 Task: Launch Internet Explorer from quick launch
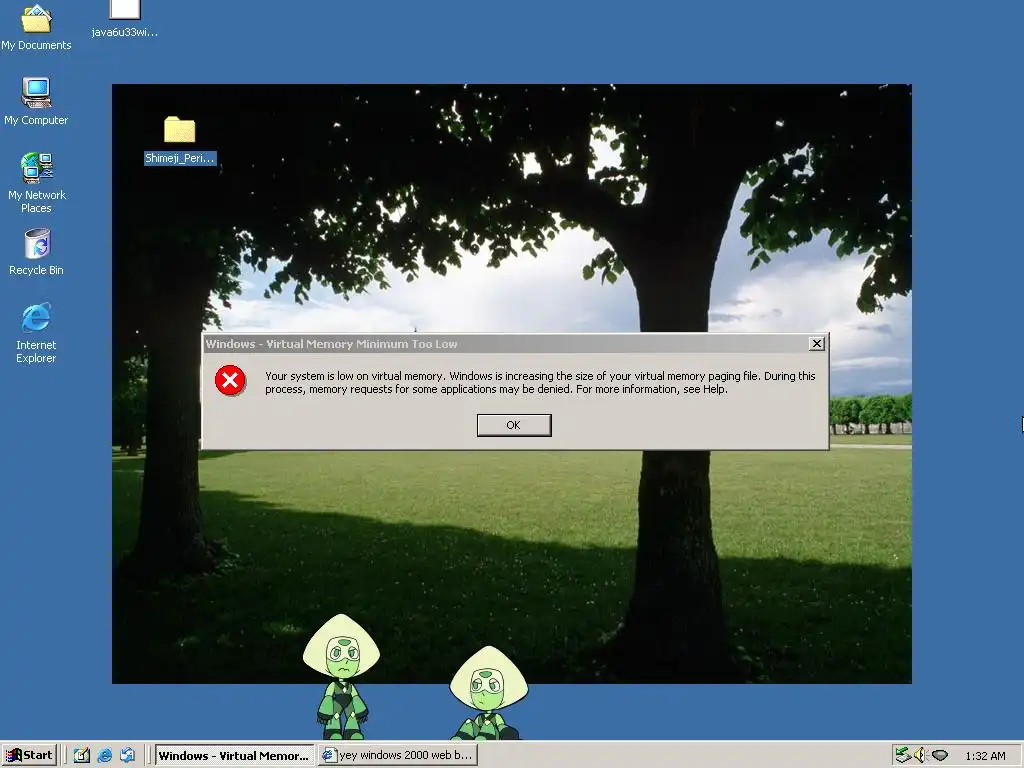(104, 755)
